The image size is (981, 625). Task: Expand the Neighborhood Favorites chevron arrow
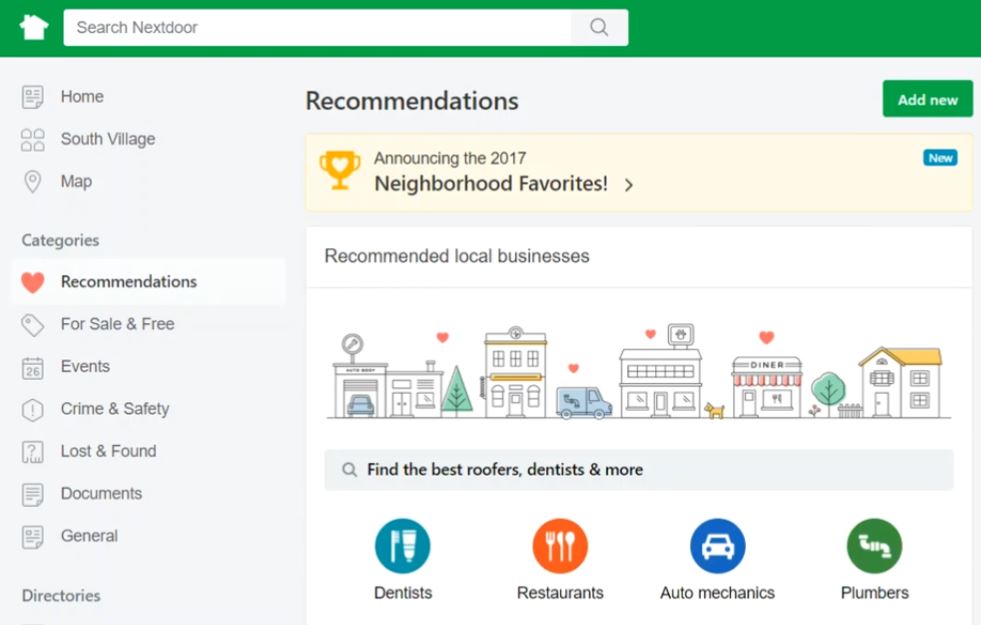pyautogui.click(x=629, y=185)
